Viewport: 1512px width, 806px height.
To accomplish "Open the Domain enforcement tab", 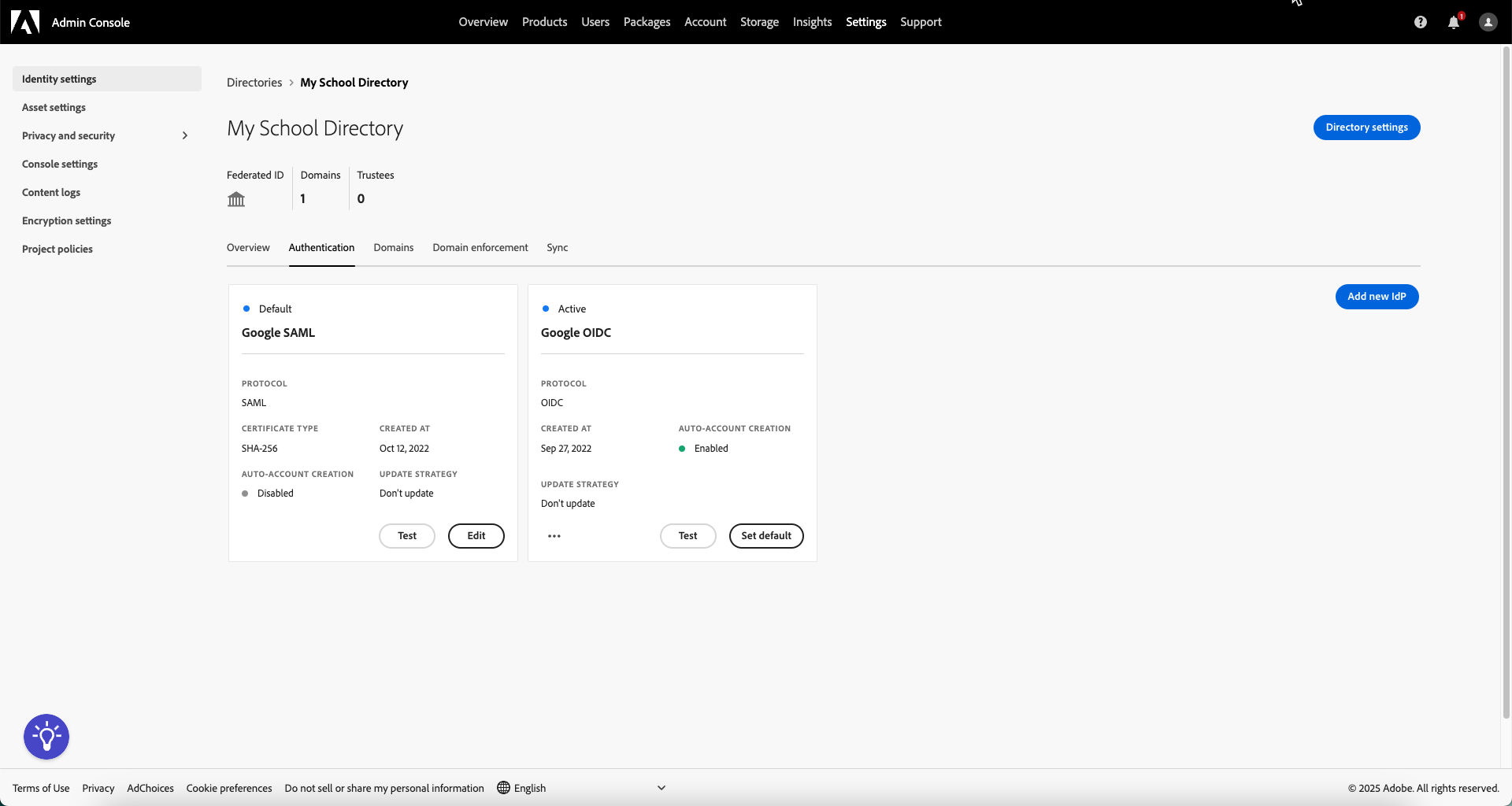I will coord(480,247).
